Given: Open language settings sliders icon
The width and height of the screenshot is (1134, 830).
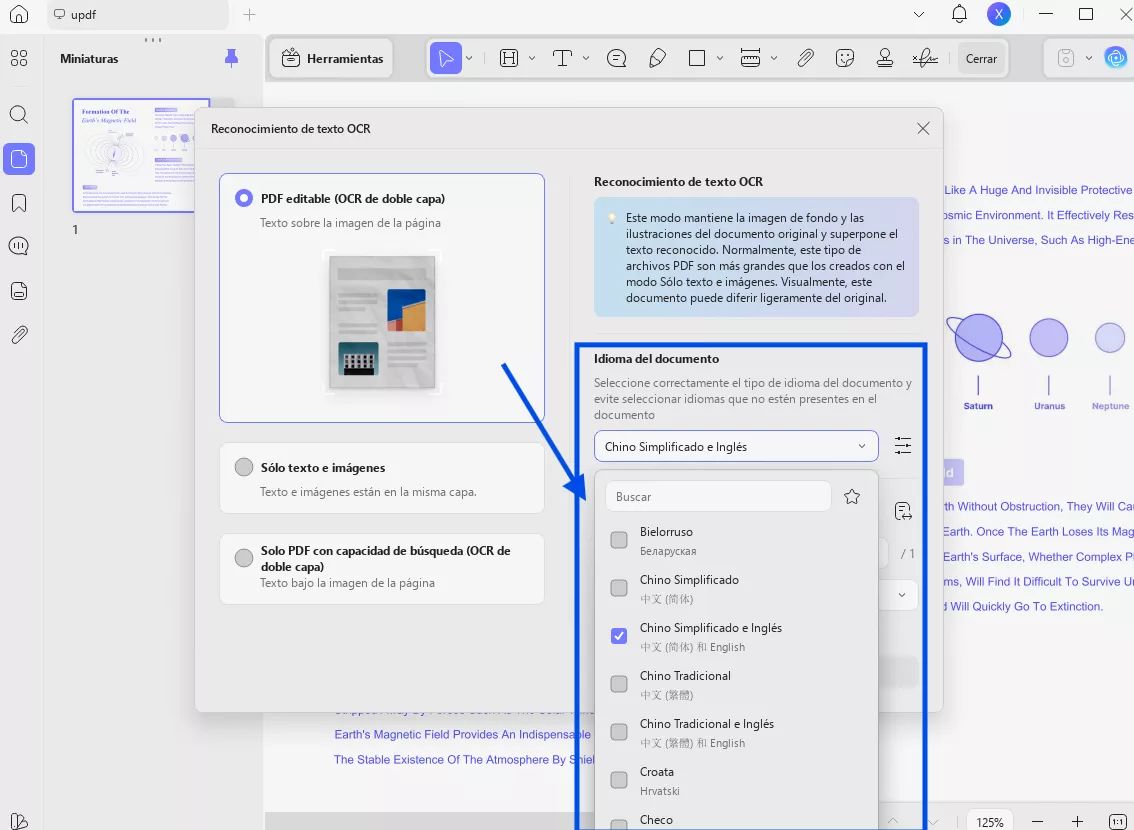Looking at the screenshot, I should click(903, 446).
